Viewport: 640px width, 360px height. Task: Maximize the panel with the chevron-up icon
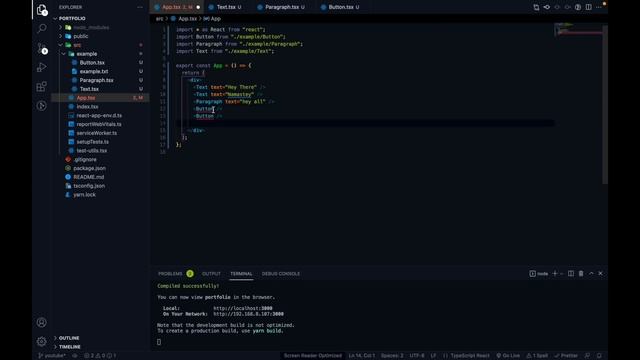click(591, 273)
